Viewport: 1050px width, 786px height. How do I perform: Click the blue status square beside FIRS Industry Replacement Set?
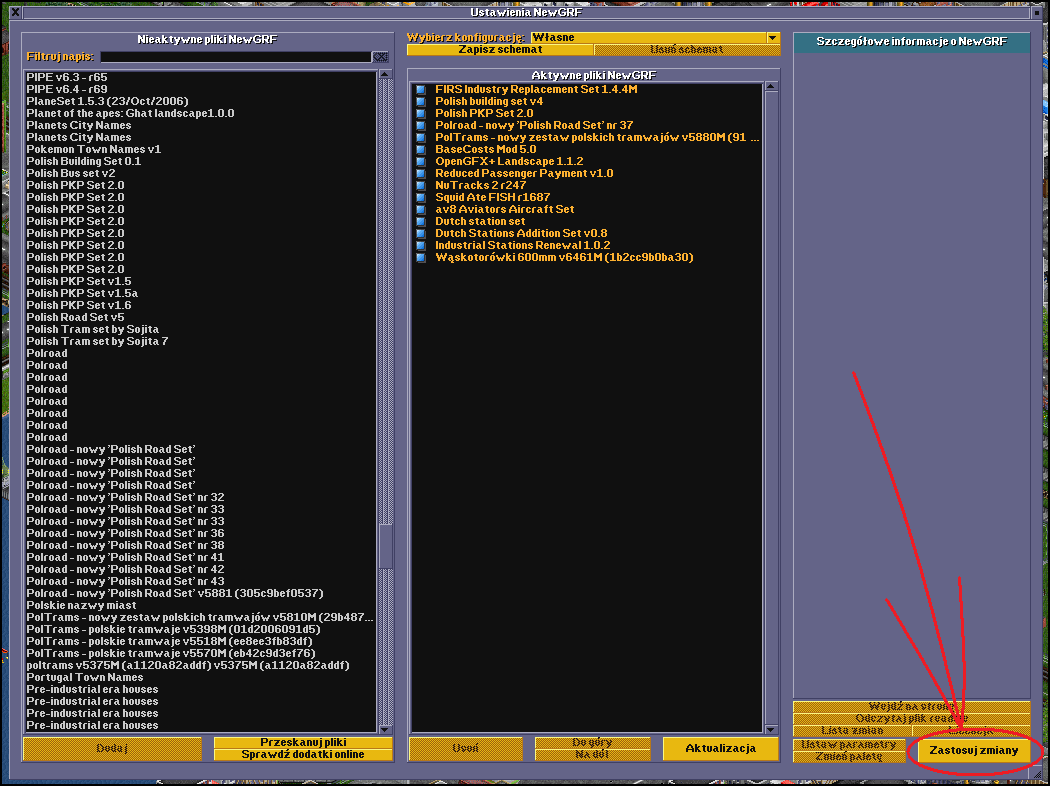pyautogui.click(x=421, y=90)
